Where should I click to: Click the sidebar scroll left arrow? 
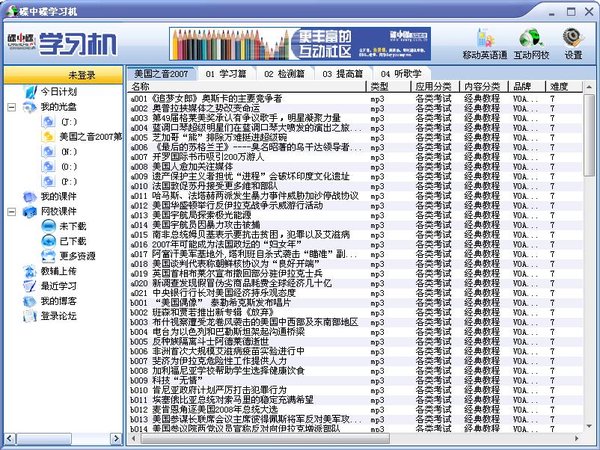point(10,439)
